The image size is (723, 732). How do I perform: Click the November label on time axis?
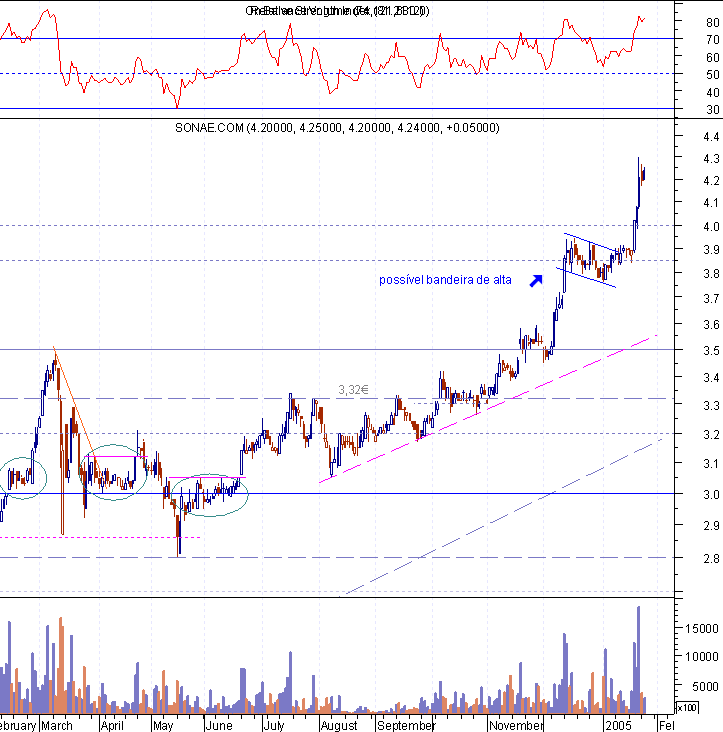pos(516,725)
